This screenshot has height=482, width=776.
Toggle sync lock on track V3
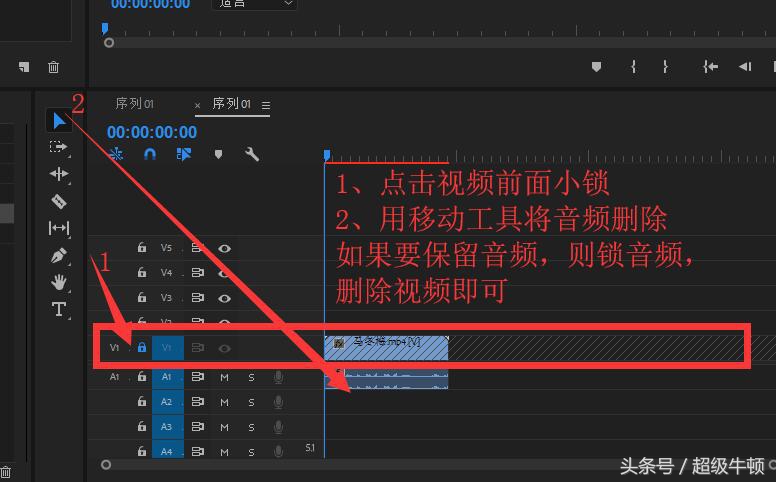coord(197,297)
